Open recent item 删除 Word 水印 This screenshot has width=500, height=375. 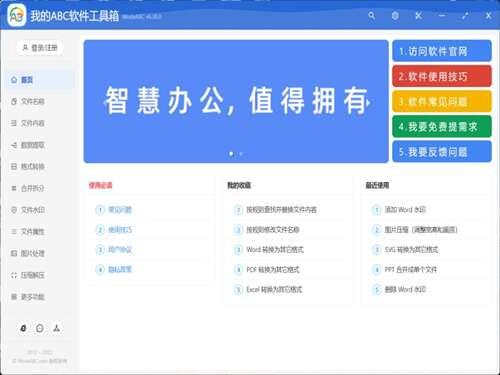[x=405, y=289]
